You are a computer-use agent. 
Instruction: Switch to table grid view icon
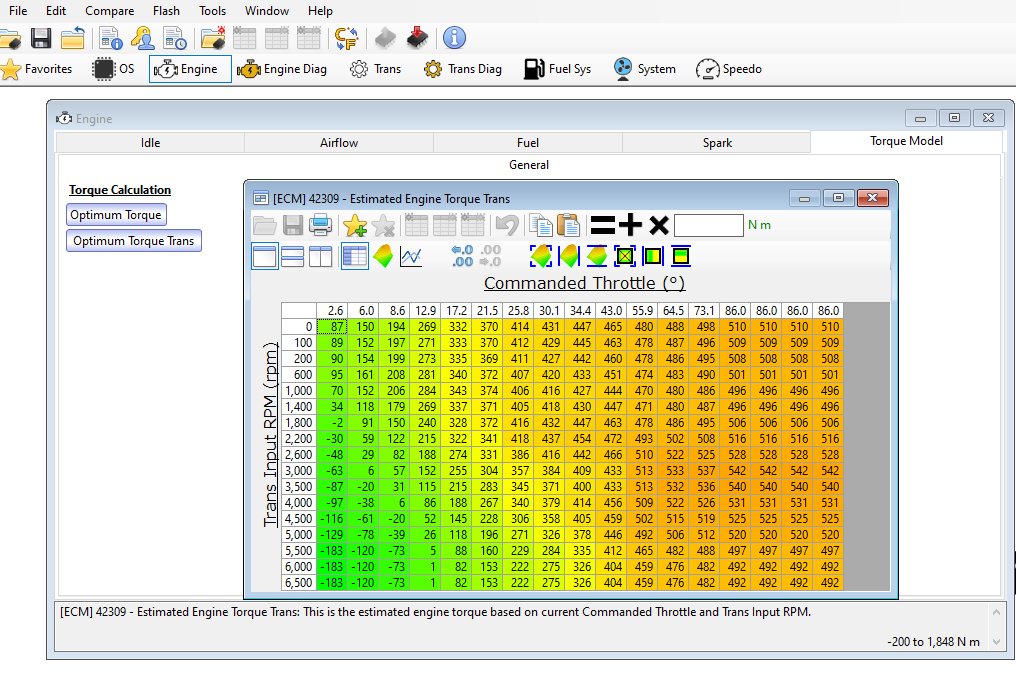coord(354,256)
